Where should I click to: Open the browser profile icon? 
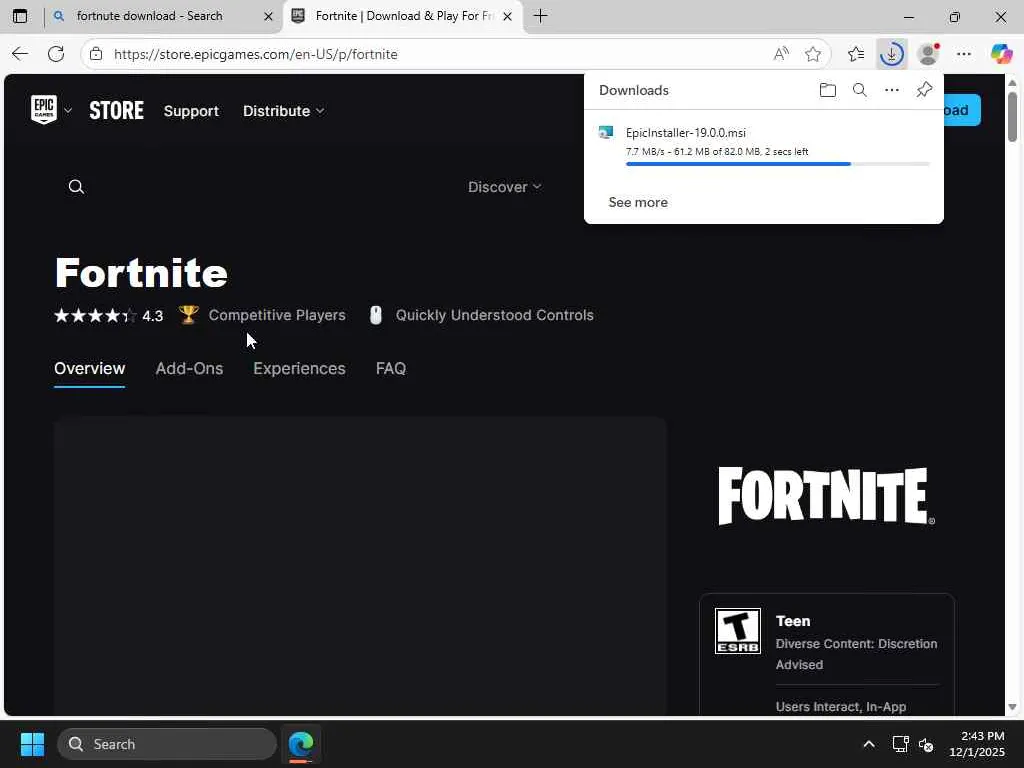click(928, 54)
